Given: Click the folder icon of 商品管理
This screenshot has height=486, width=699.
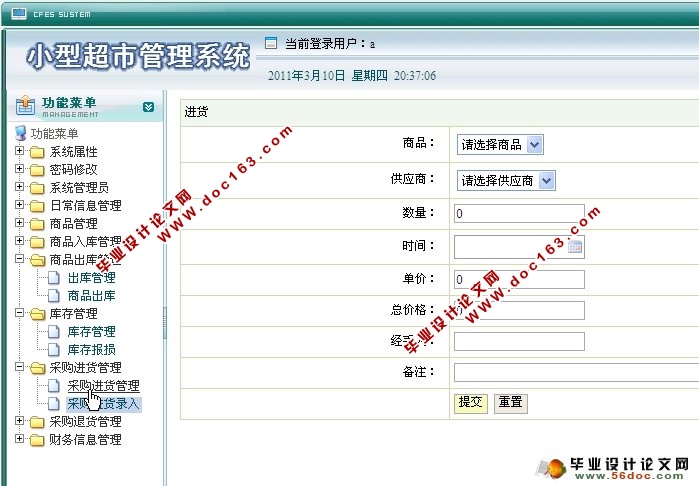Looking at the screenshot, I should click(x=37, y=224).
